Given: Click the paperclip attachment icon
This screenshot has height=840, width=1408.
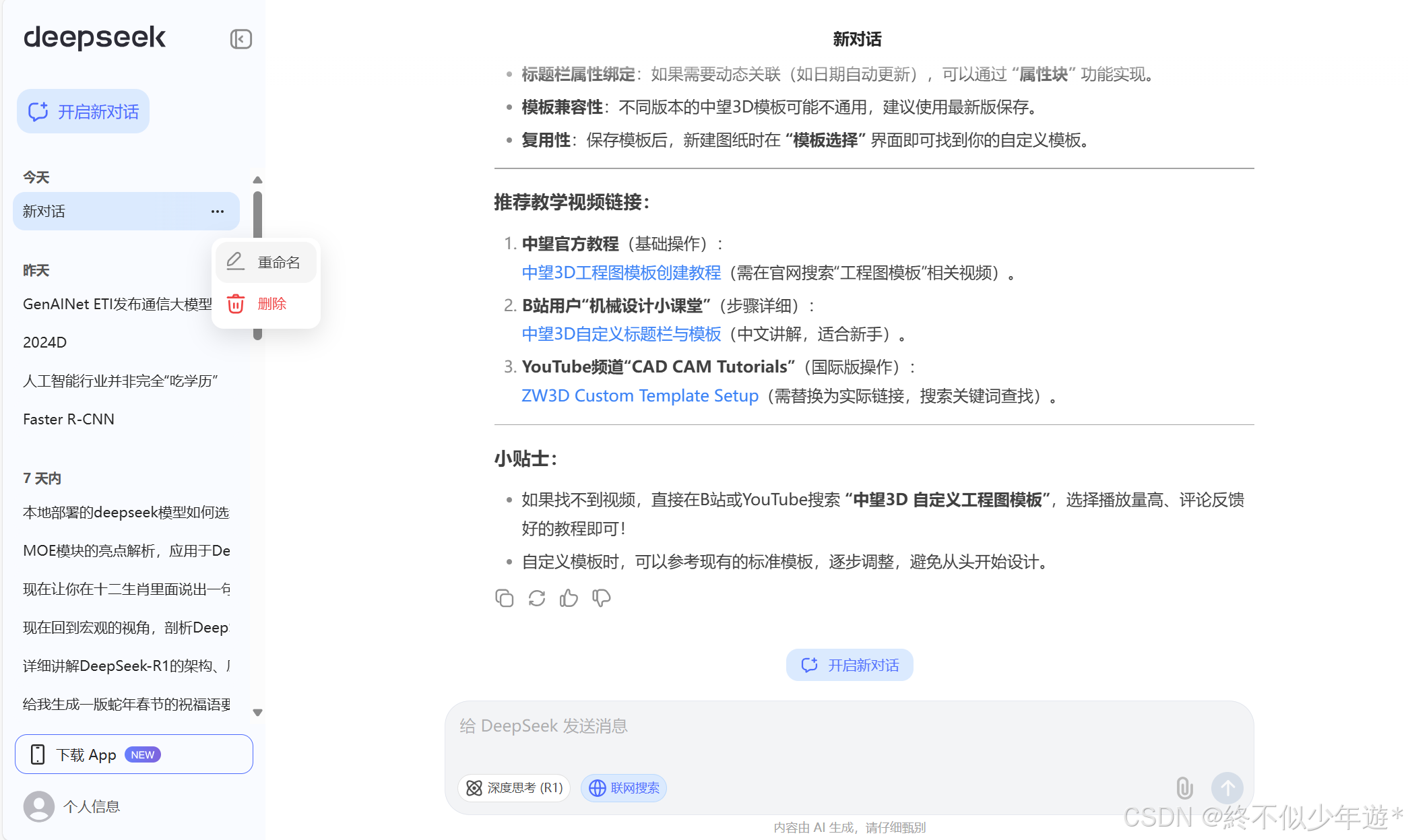Looking at the screenshot, I should point(1184,787).
